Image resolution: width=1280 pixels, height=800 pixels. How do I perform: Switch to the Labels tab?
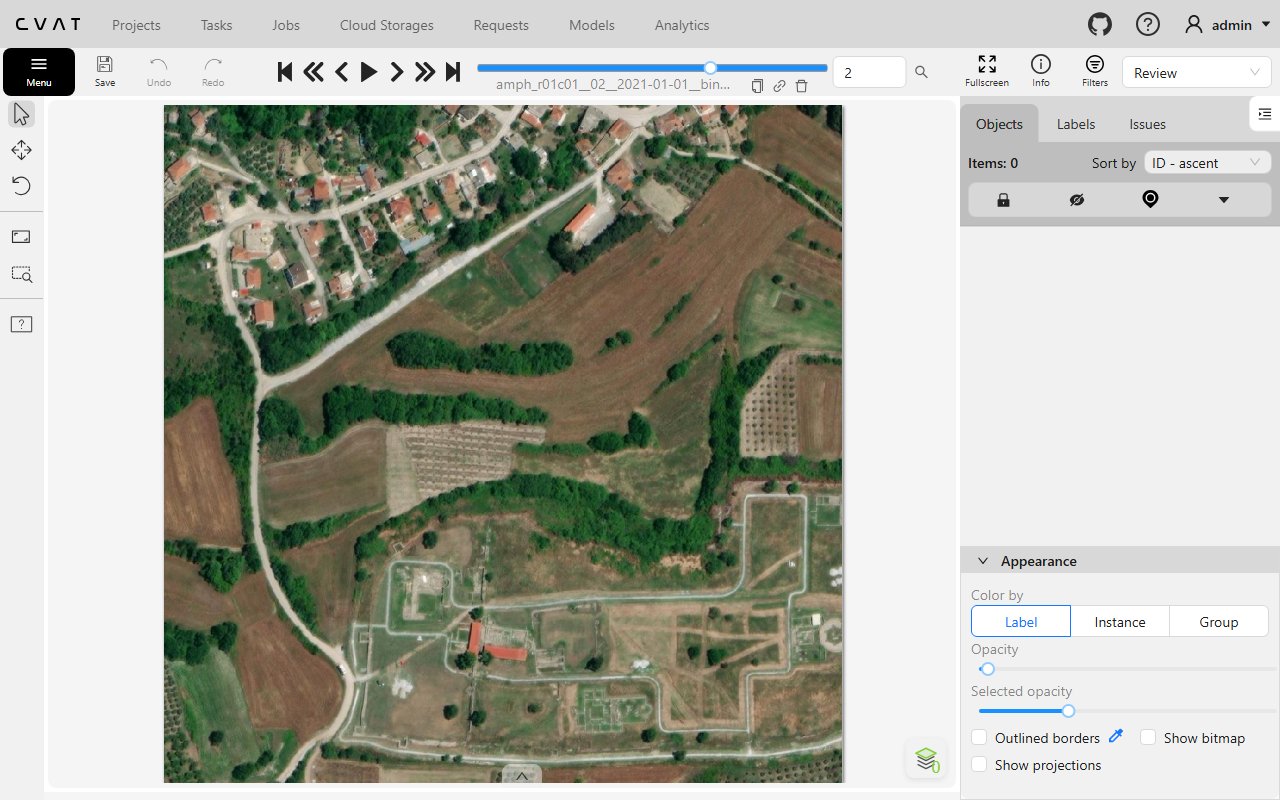coord(1076,124)
